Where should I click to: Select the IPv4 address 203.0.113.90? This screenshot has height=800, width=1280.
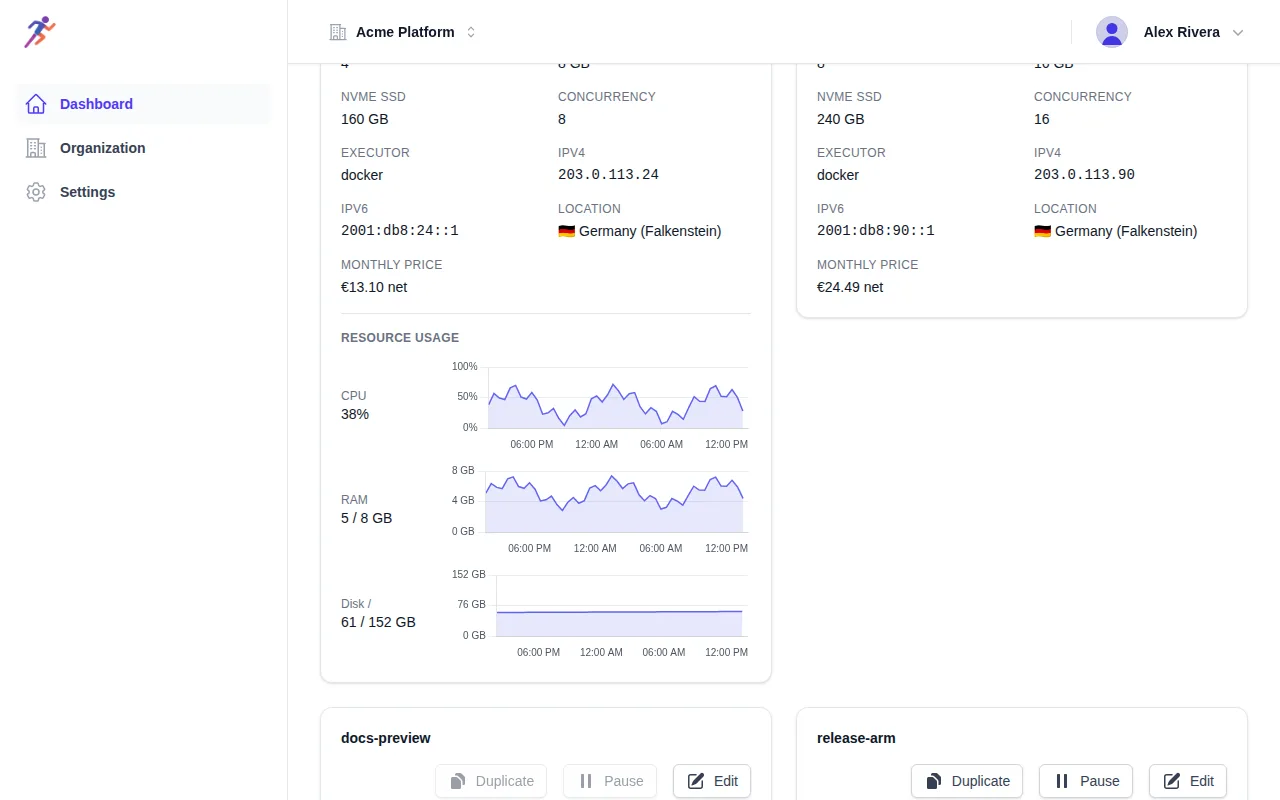(1084, 175)
